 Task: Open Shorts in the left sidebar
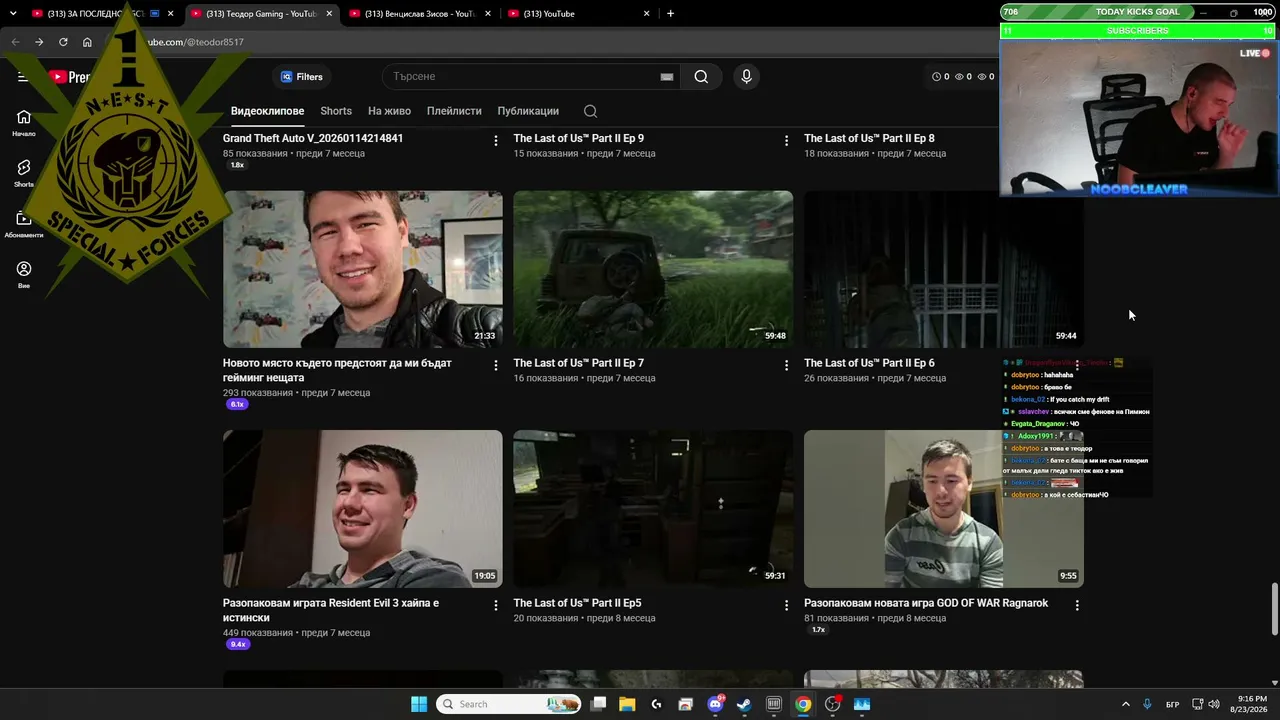tap(24, 173)
